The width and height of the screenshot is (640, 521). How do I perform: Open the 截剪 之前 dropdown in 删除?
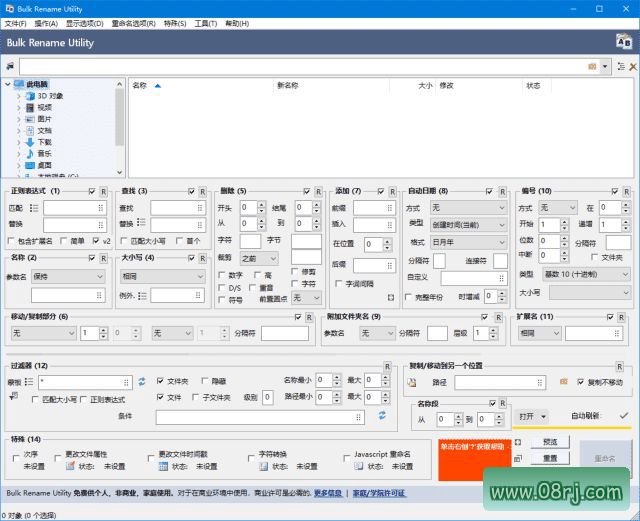(x=259, y=258)
